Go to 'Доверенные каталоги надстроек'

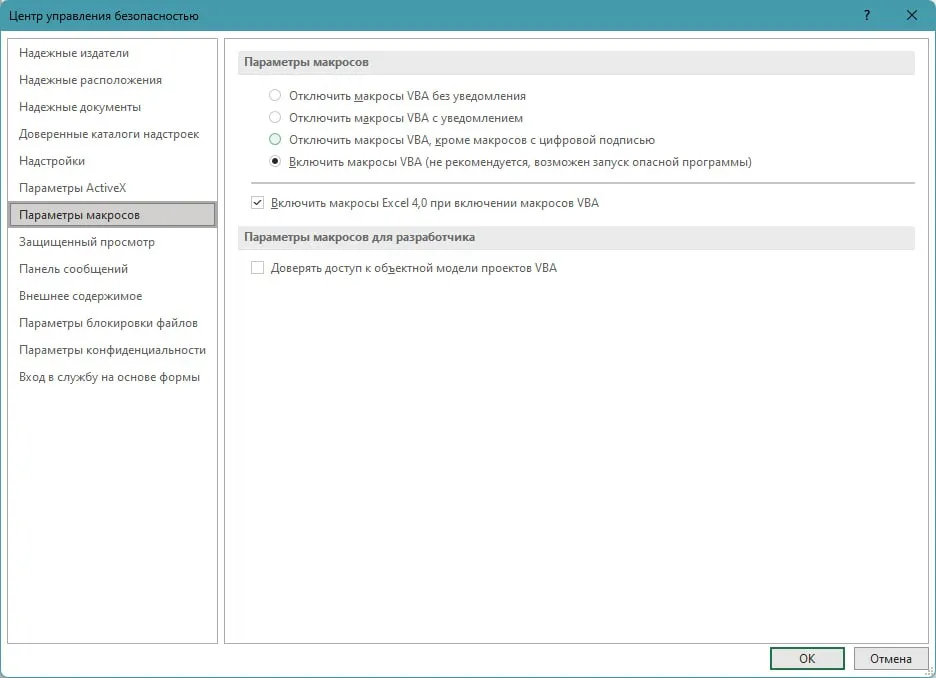[x=109, y=134]
